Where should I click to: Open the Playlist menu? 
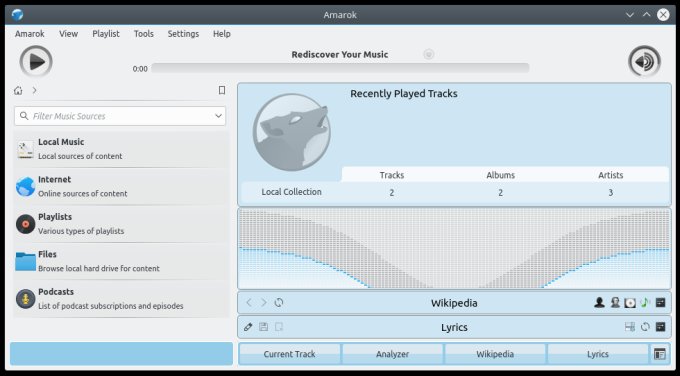point(106,34)
